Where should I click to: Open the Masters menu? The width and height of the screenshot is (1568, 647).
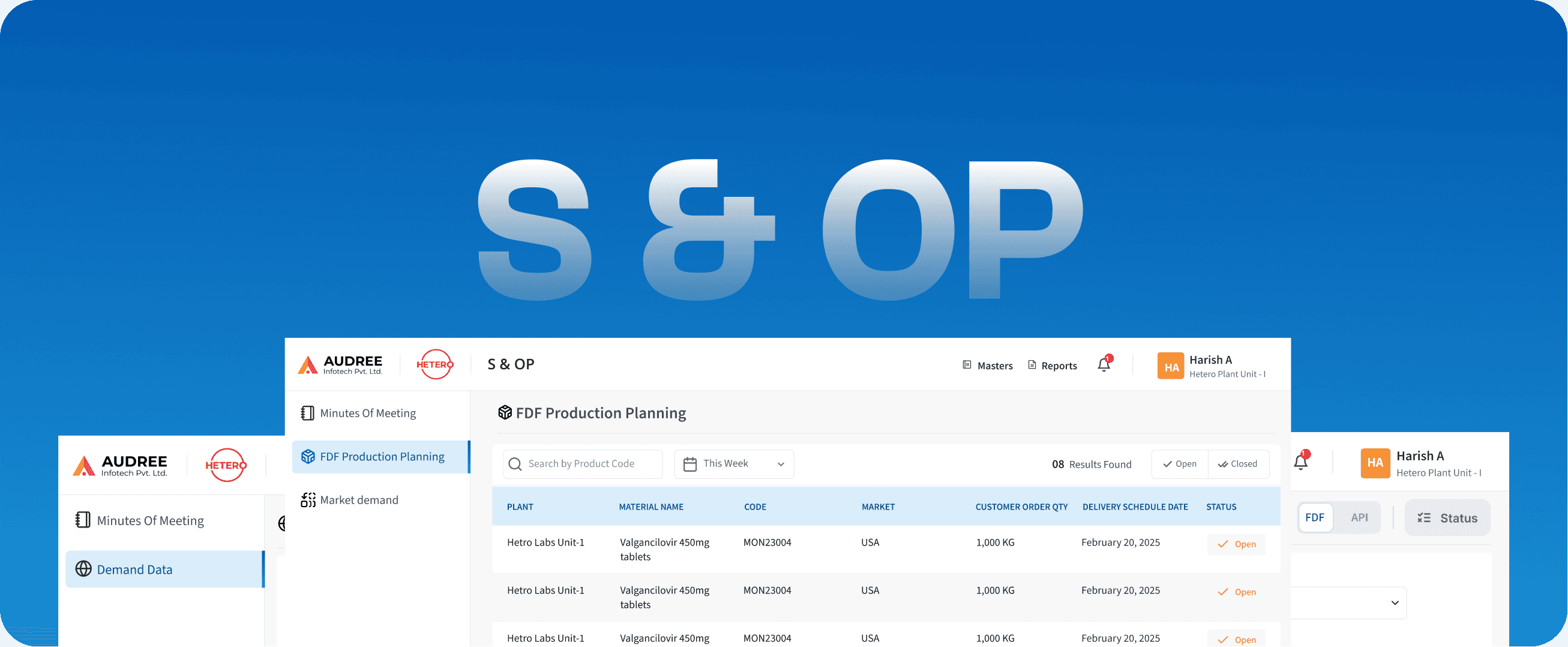[x=987, y=365]
